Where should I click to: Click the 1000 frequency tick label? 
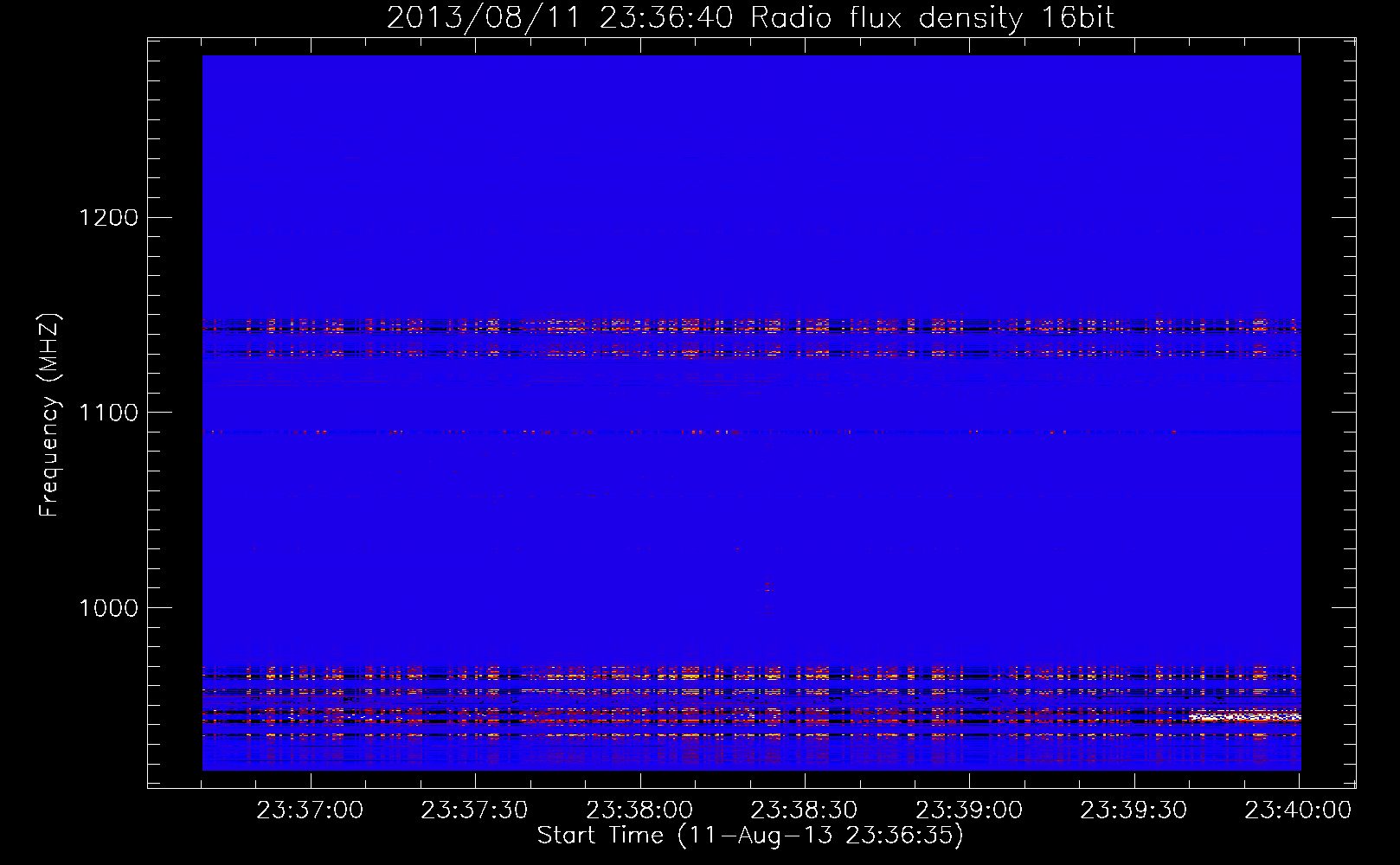click(x=108, y=608)
